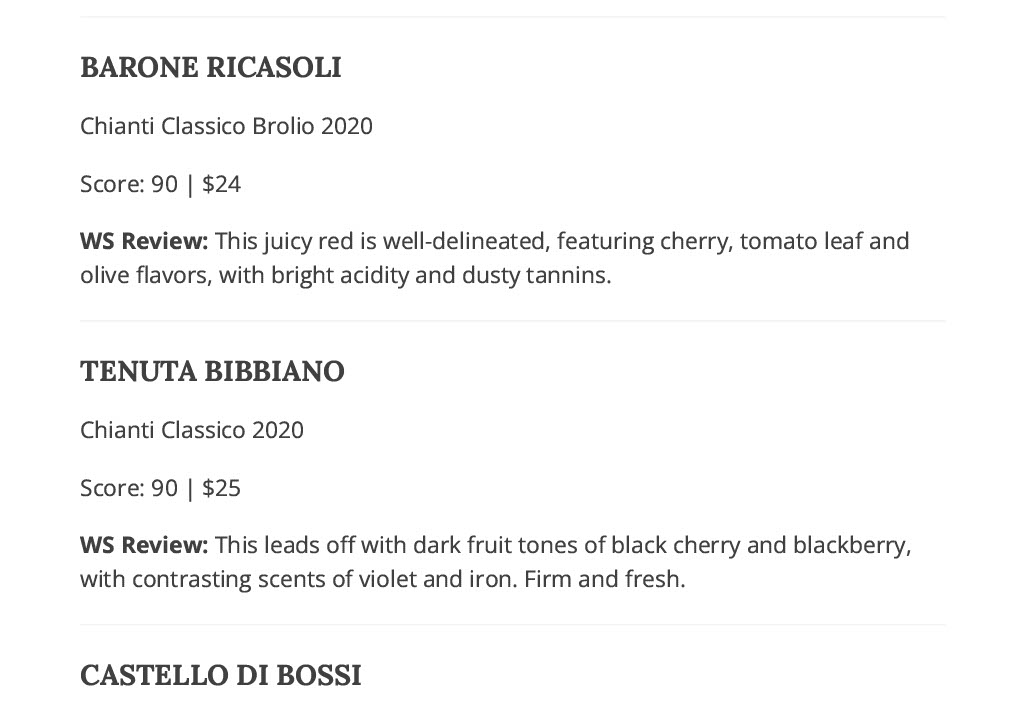Click Barone Ricasoli's Score: 90 | $24 line

tap(161, 184)
